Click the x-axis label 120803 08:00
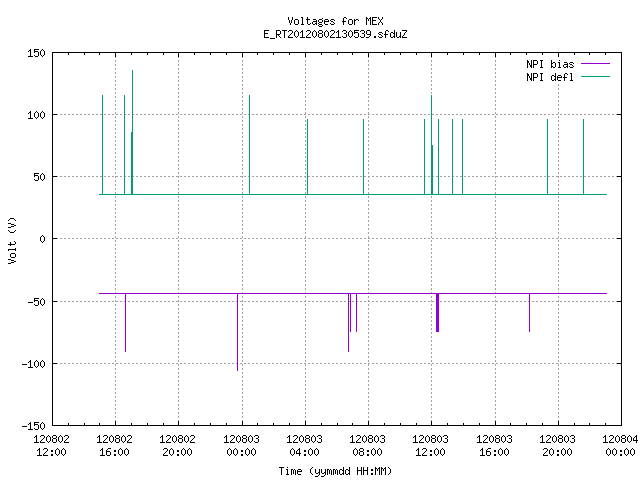Image resolution: width=640 pixels, height=480 pixels. point(368,446)
